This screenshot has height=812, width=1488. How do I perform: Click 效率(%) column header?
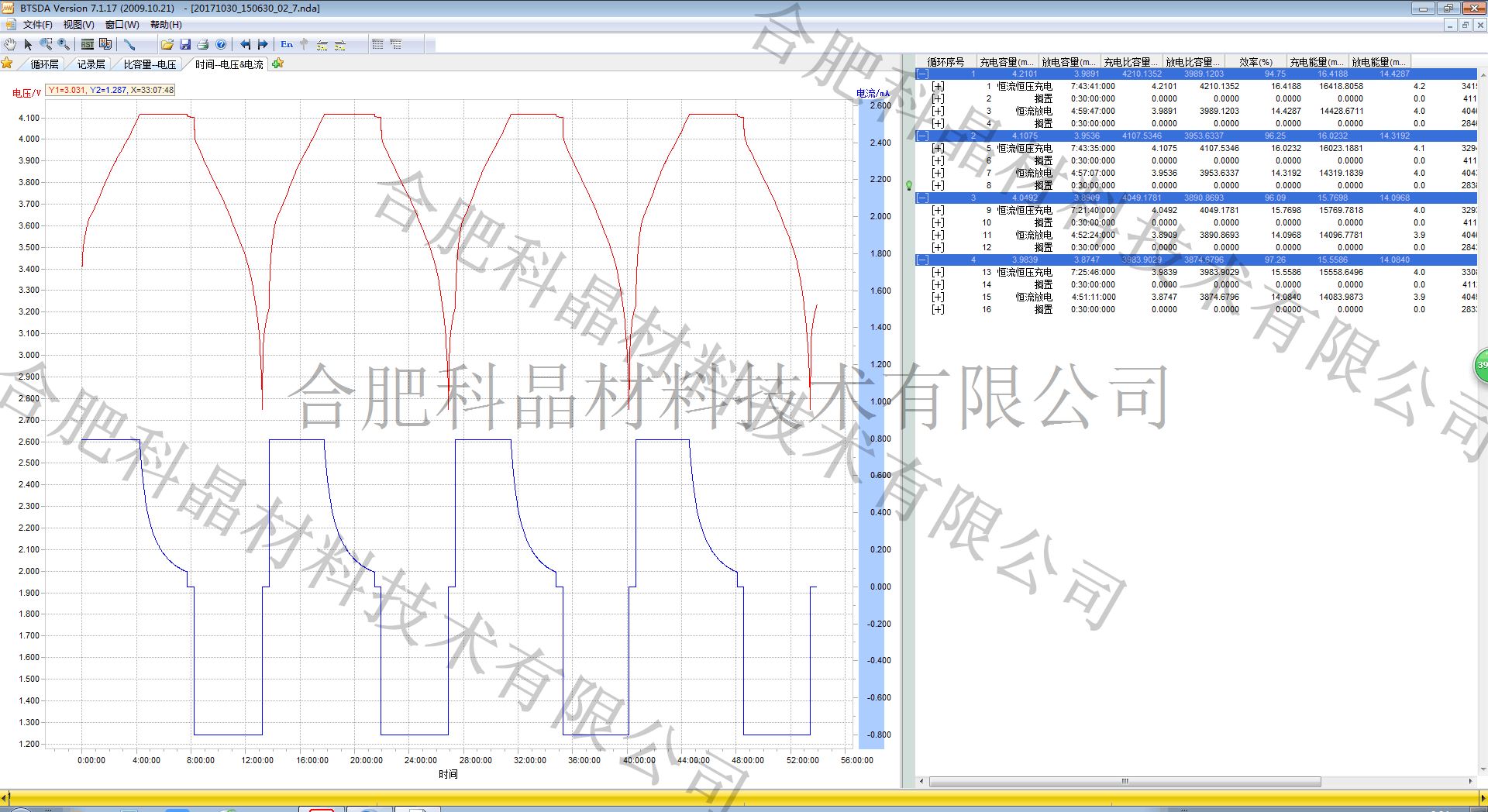(1255, 62)
